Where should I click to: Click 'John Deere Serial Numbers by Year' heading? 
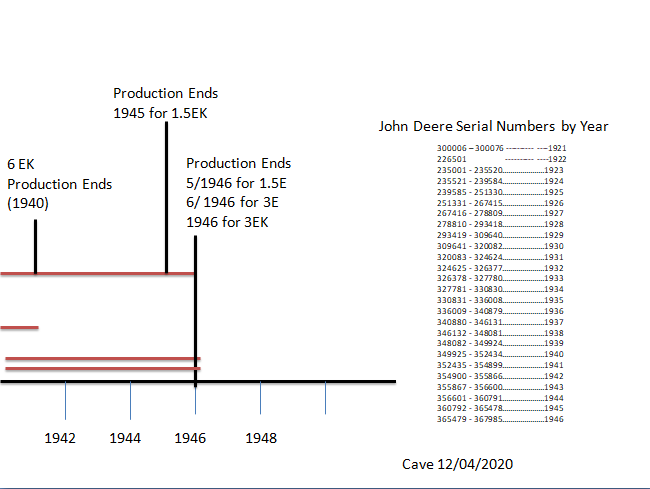(493, 126)
